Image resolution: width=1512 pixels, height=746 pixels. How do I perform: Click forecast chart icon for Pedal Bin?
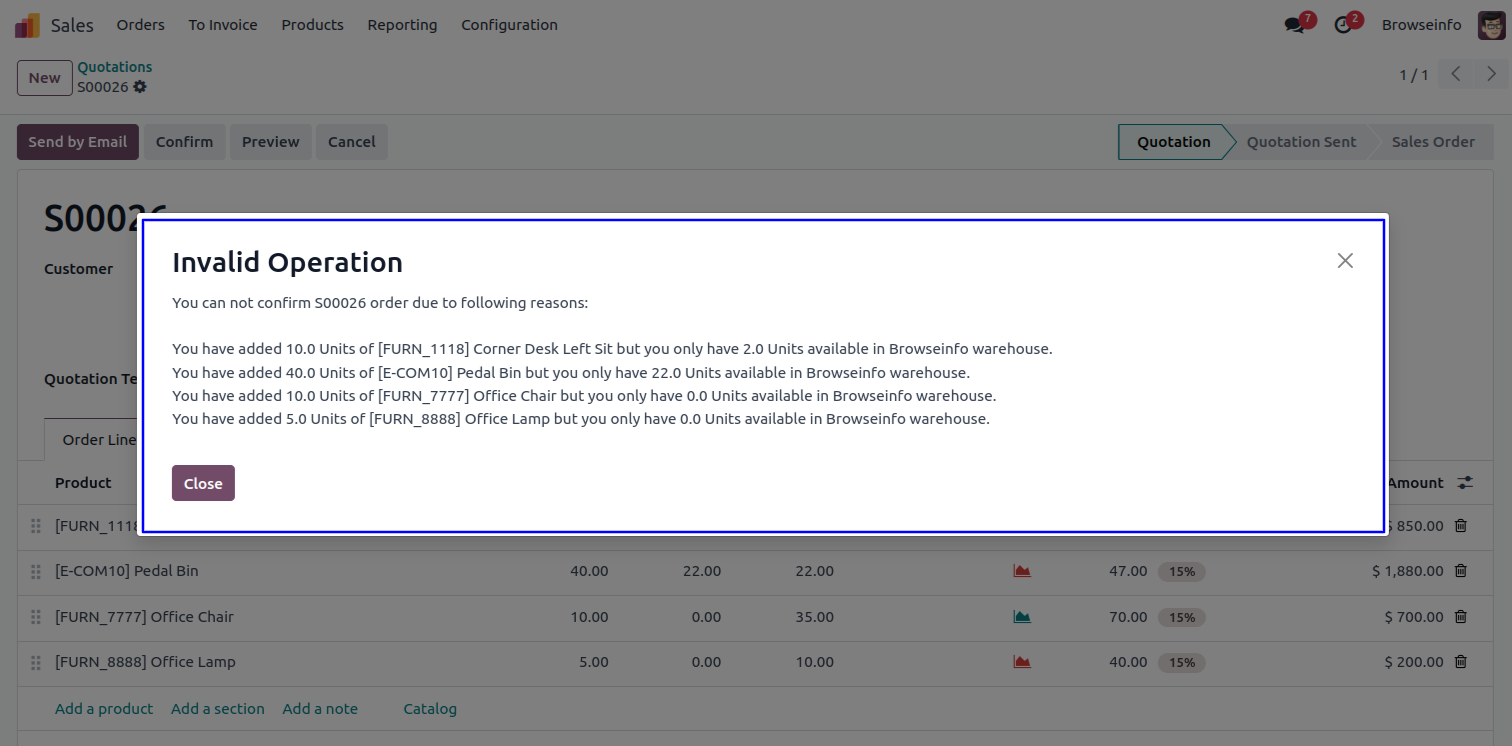coord(1021,571)
